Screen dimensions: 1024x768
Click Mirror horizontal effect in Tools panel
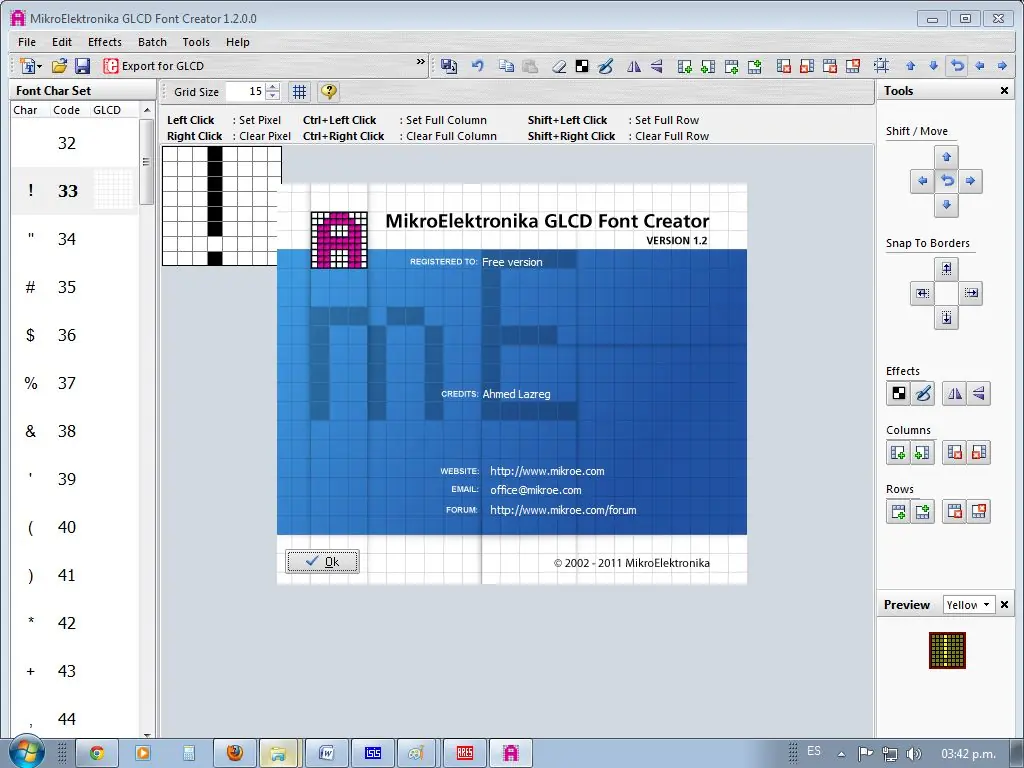coord(955,393)
